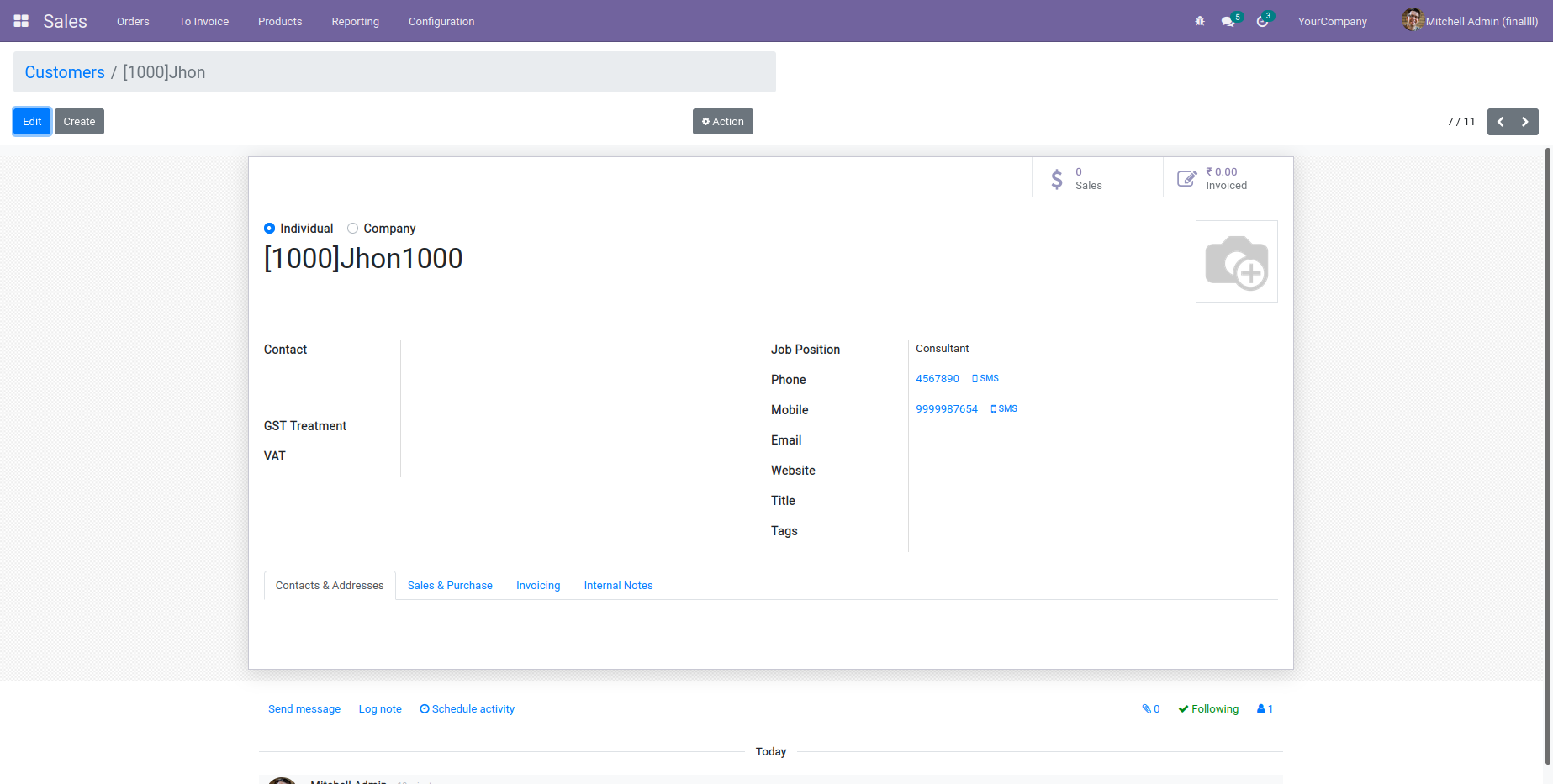The image size is (1553, 784).
Task: Switch to Internal Notes tab
Action: pos(619,586)
